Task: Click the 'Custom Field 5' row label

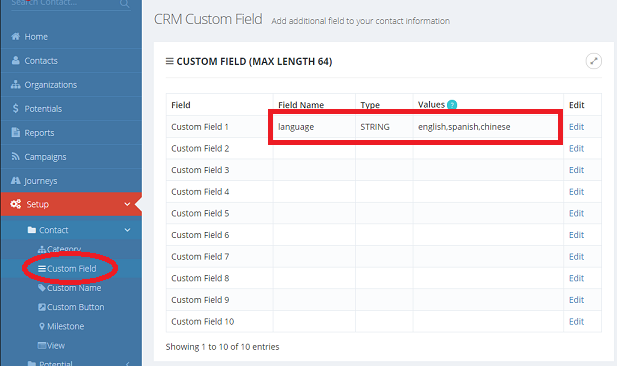Action: point(200,213)
